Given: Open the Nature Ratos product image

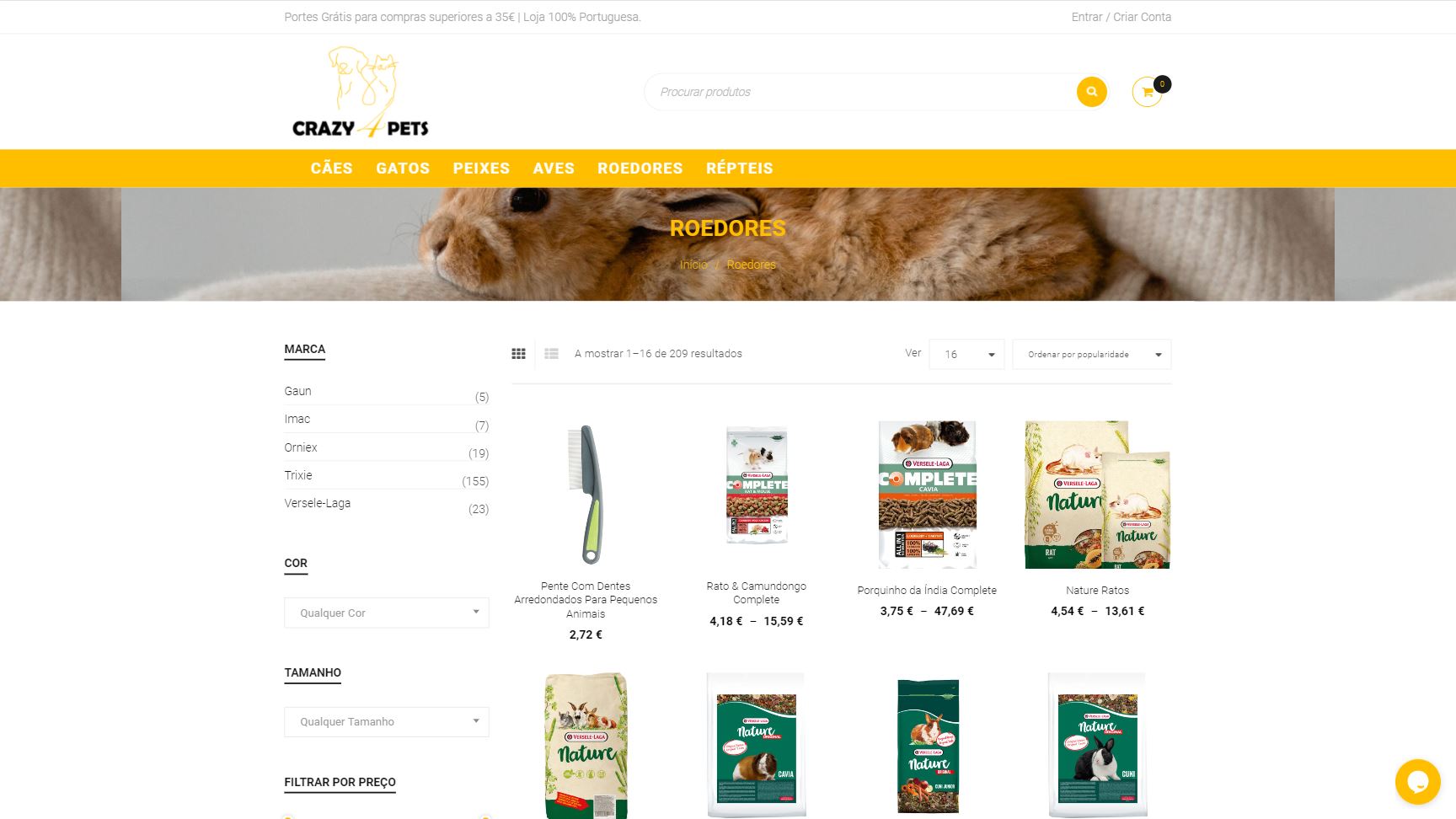Looking at the screenshot, I should coord(1097,495).
